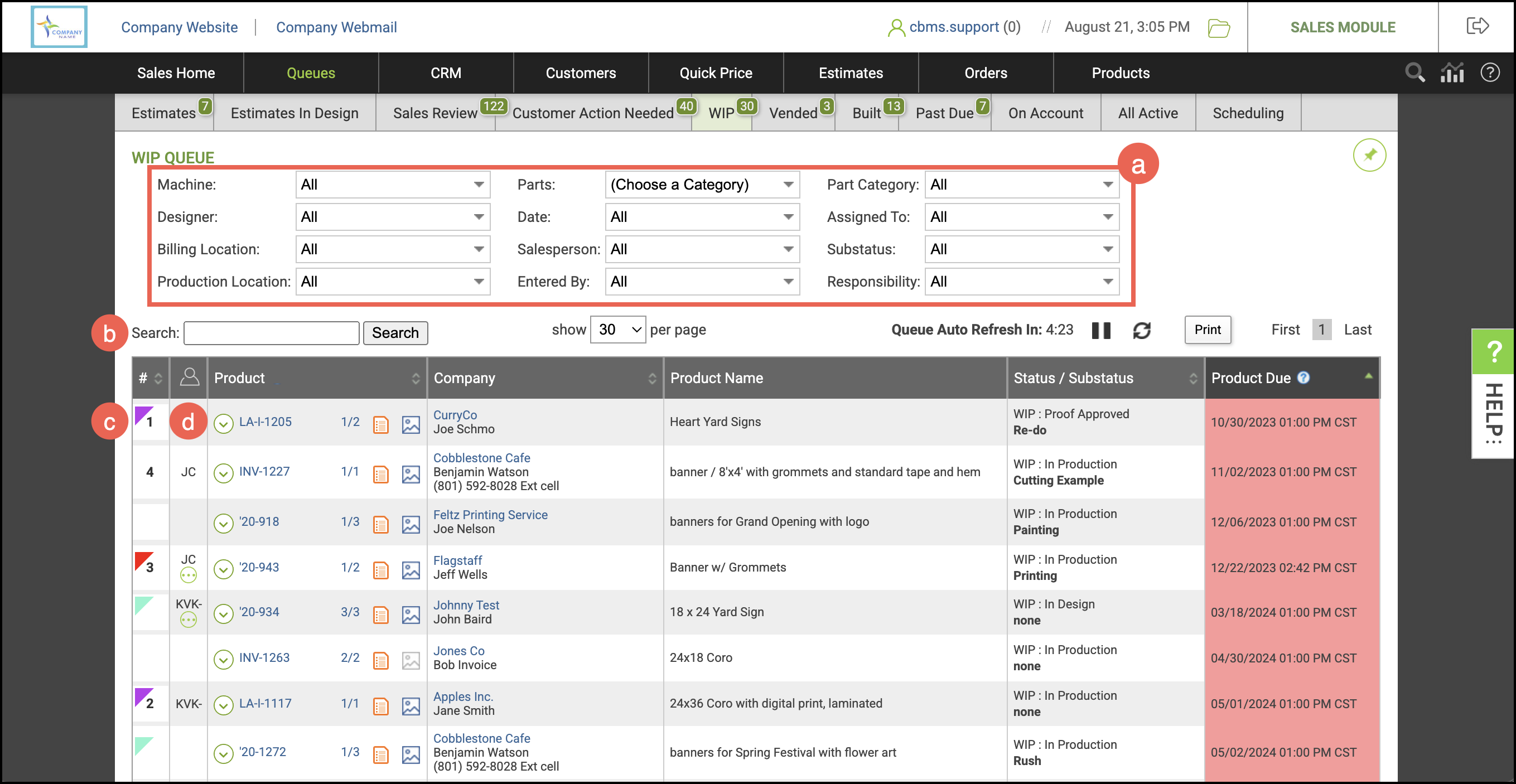View image thumbnail icon for INV-1227
The width and height of the screenshot is (1516, 784).
[x=411, y=473]
